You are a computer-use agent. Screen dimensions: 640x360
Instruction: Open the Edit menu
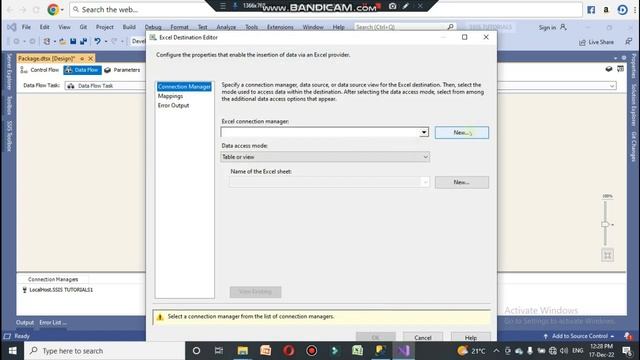coord(44,27)
